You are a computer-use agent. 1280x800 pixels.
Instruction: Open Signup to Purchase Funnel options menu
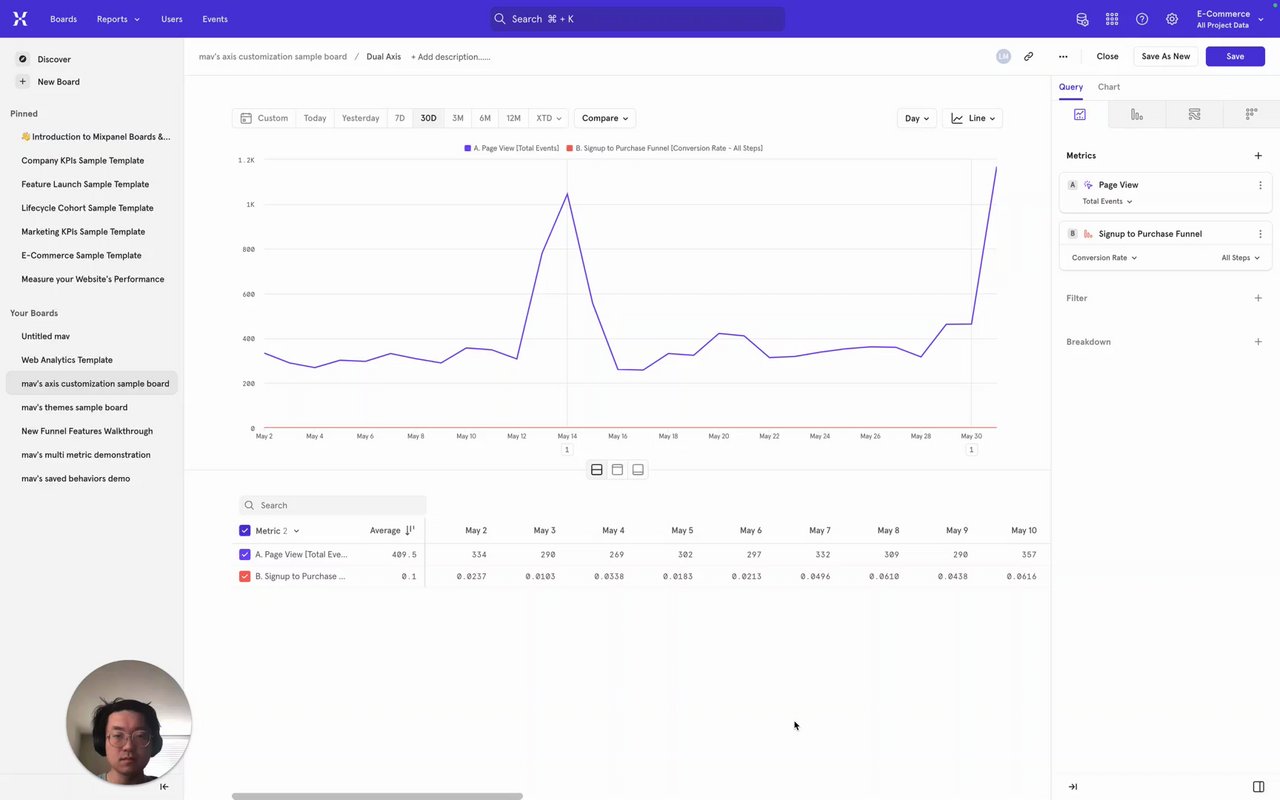click(x=1260, y=234)
